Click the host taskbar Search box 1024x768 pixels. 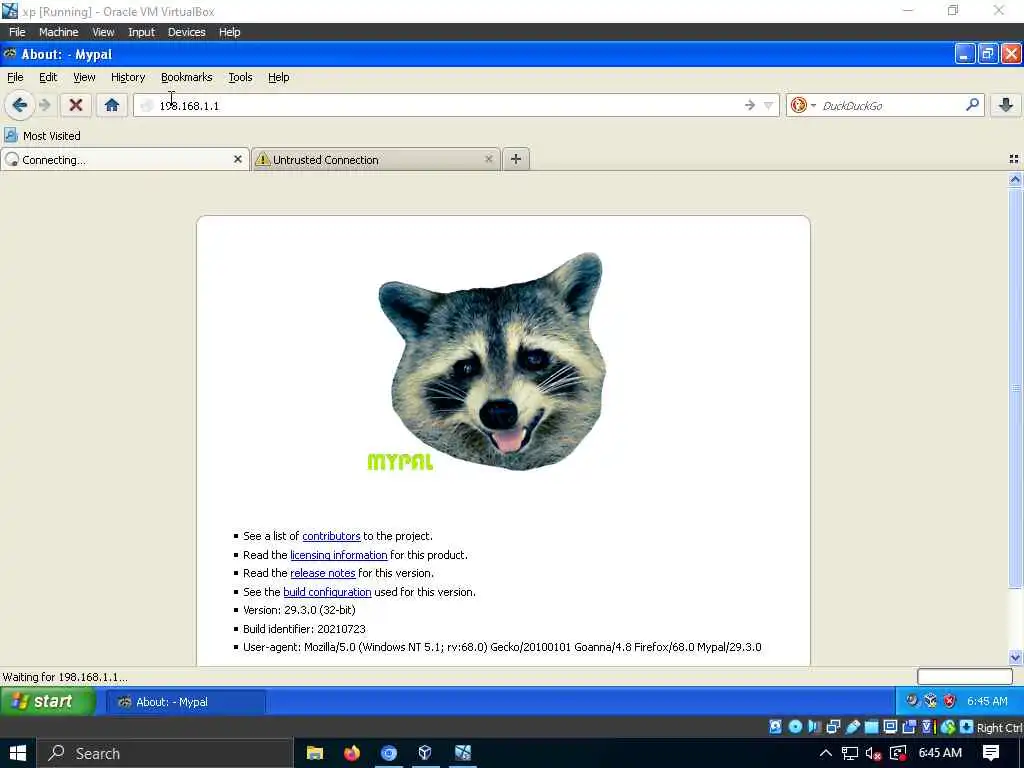(x=165, y=753)
